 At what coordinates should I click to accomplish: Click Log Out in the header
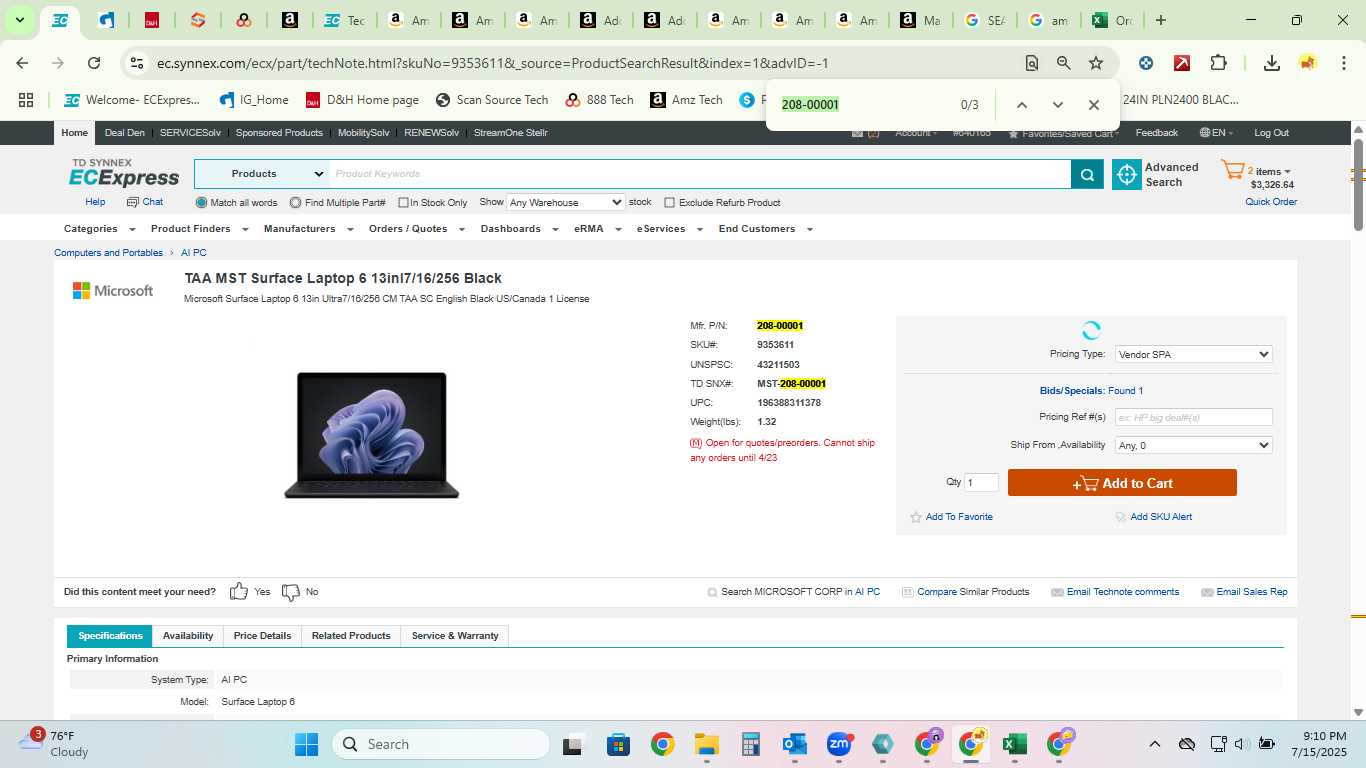[x=1272, y=133]
